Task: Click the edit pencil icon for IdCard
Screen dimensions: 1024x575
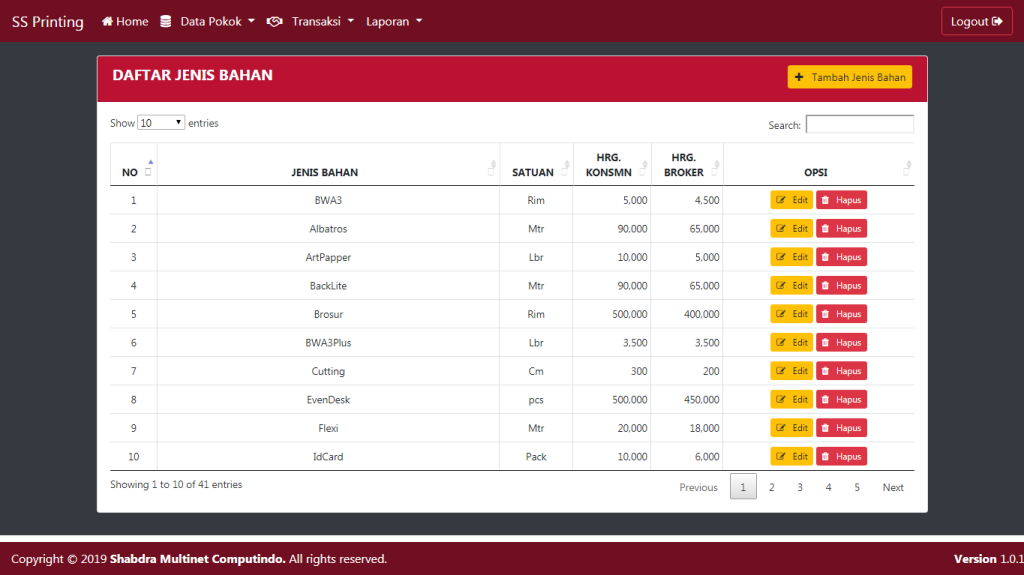Action: [780, 456]
